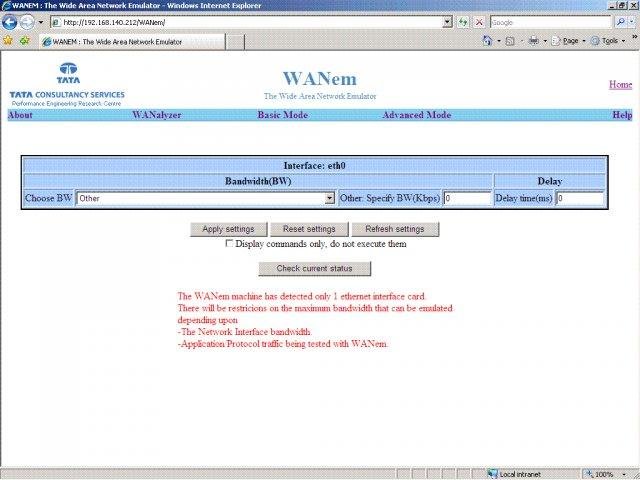The image size is (640, 480).
Task: Click the 100% zoom level control
Action: (x=603, y=474)
